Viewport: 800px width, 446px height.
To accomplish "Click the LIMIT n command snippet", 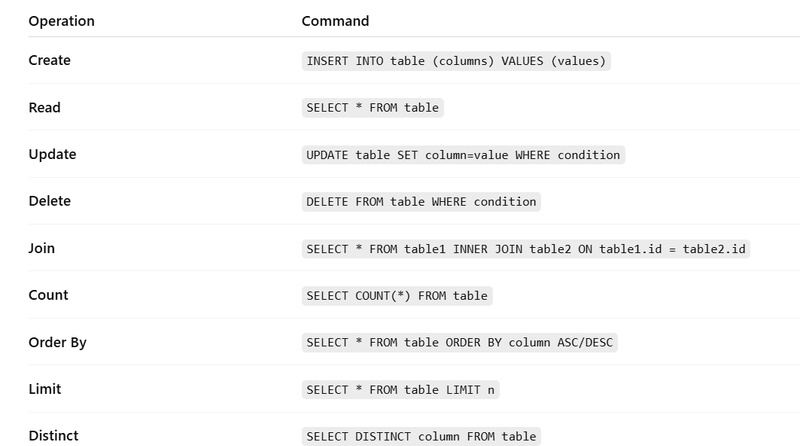I will tap(400, 390).
